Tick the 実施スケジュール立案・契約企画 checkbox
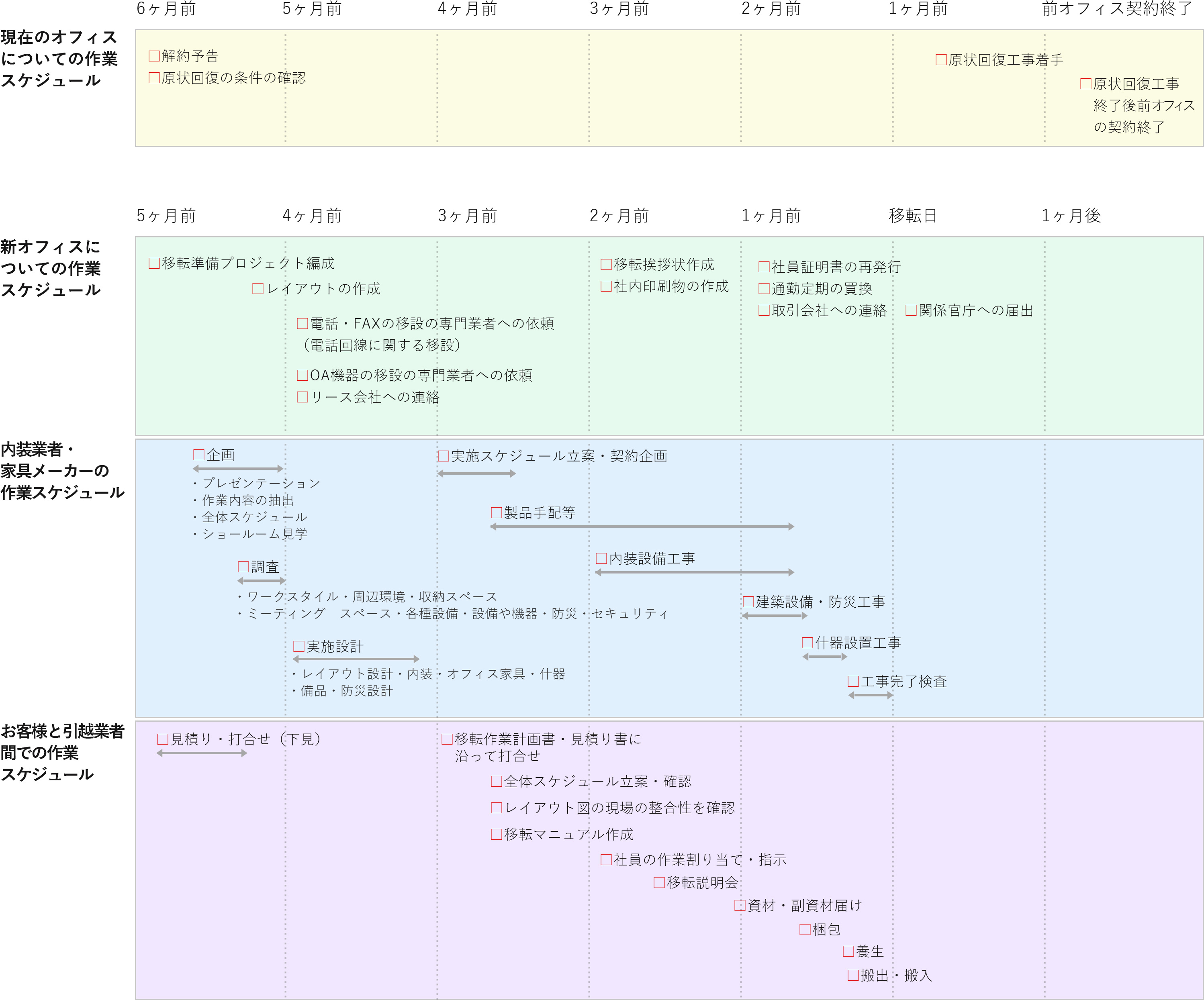 pos(443,455)
